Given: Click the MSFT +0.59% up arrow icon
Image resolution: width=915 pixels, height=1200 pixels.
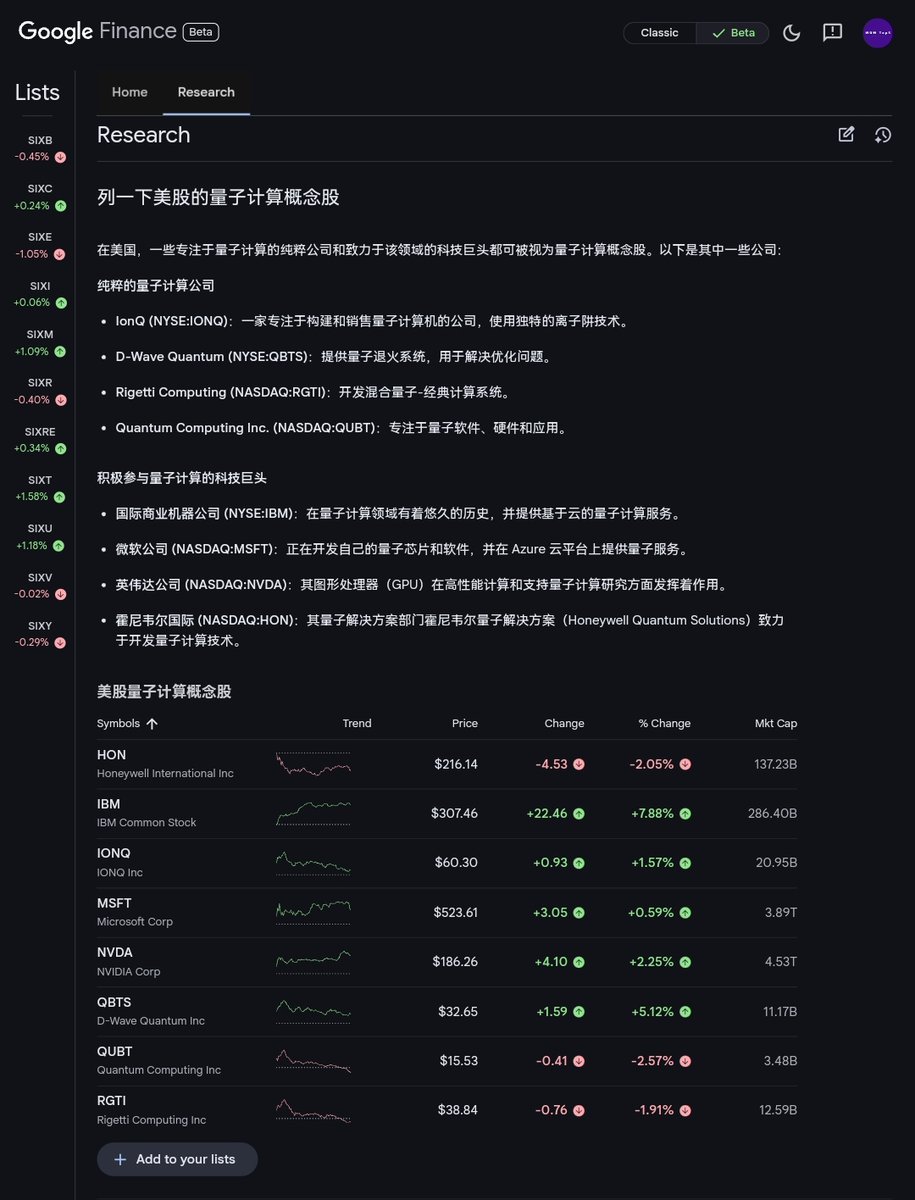Looking at the screenshot, I should coord(685,913).
